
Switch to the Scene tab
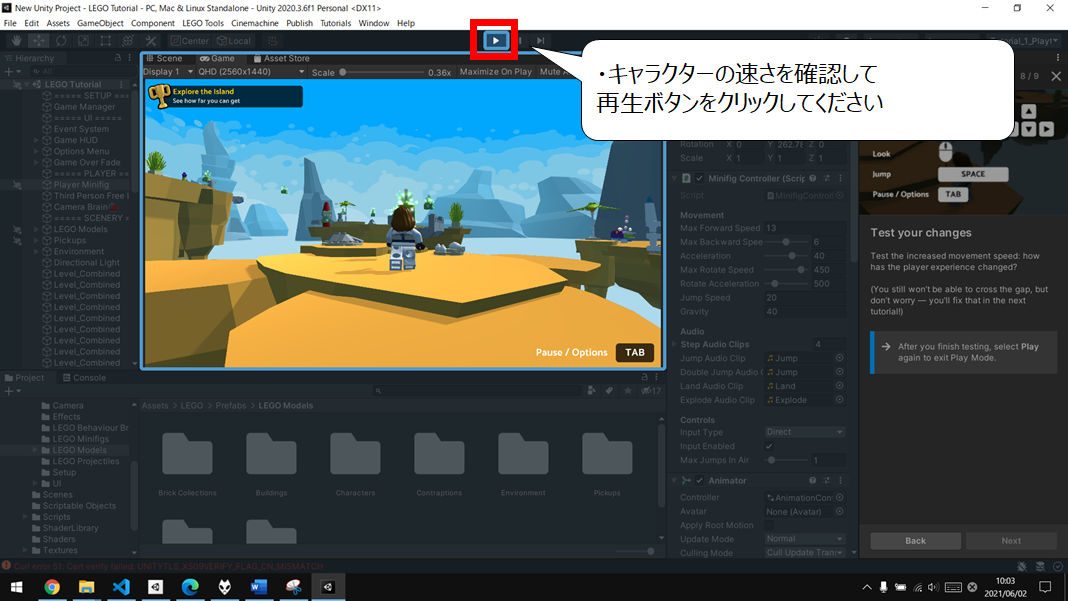[x=165, y=59]
